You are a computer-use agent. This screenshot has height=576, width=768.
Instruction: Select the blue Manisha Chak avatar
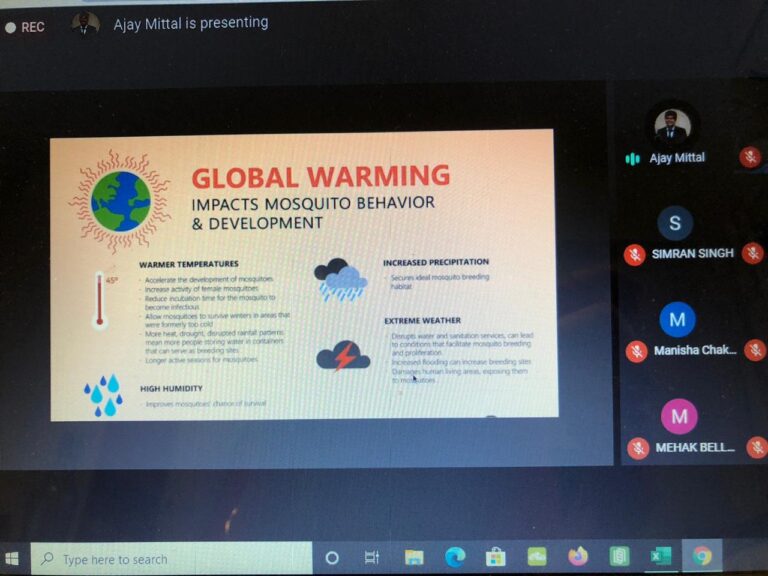click(677, 319)
